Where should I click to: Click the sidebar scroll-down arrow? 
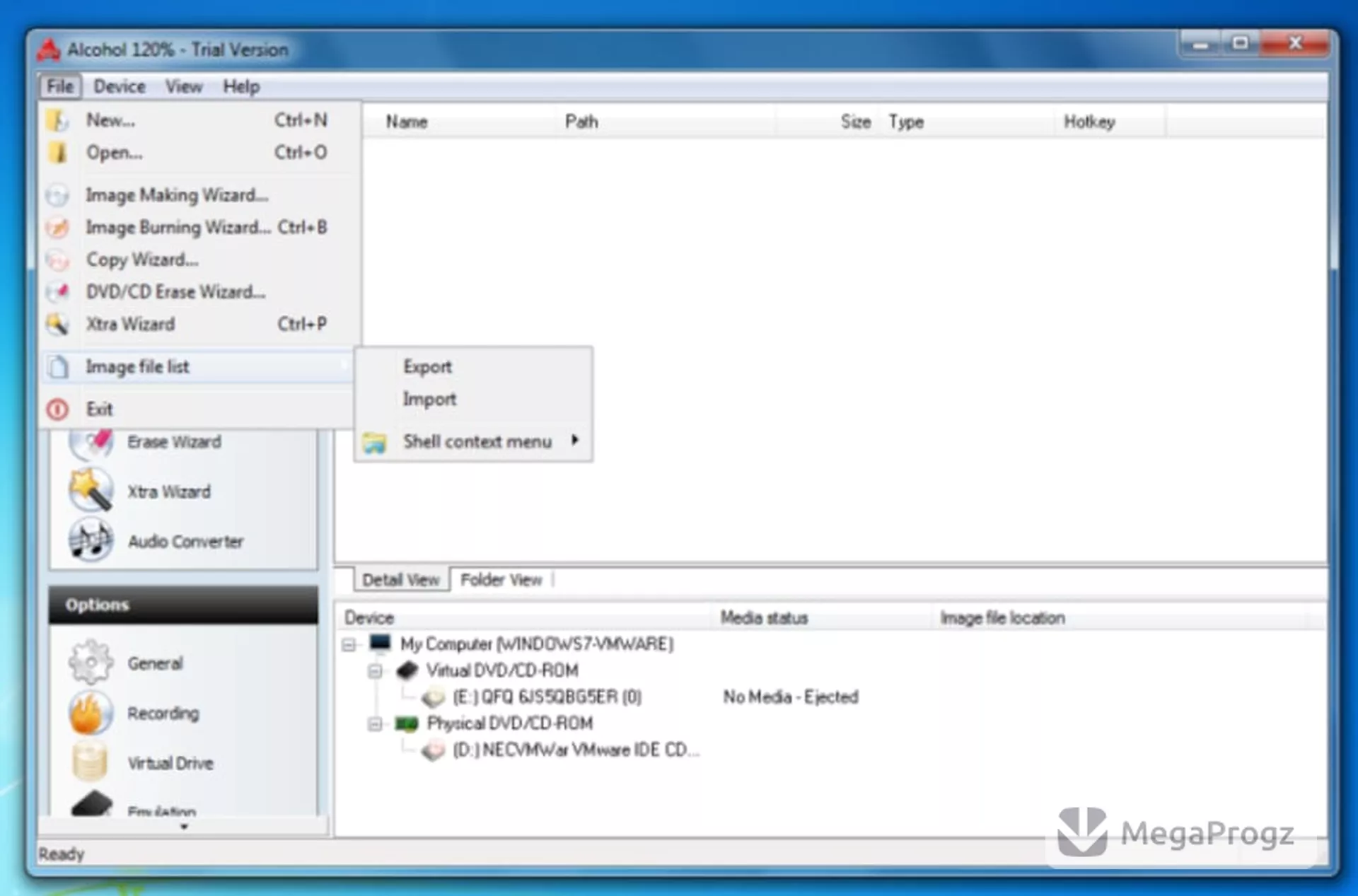pos(185,827)
